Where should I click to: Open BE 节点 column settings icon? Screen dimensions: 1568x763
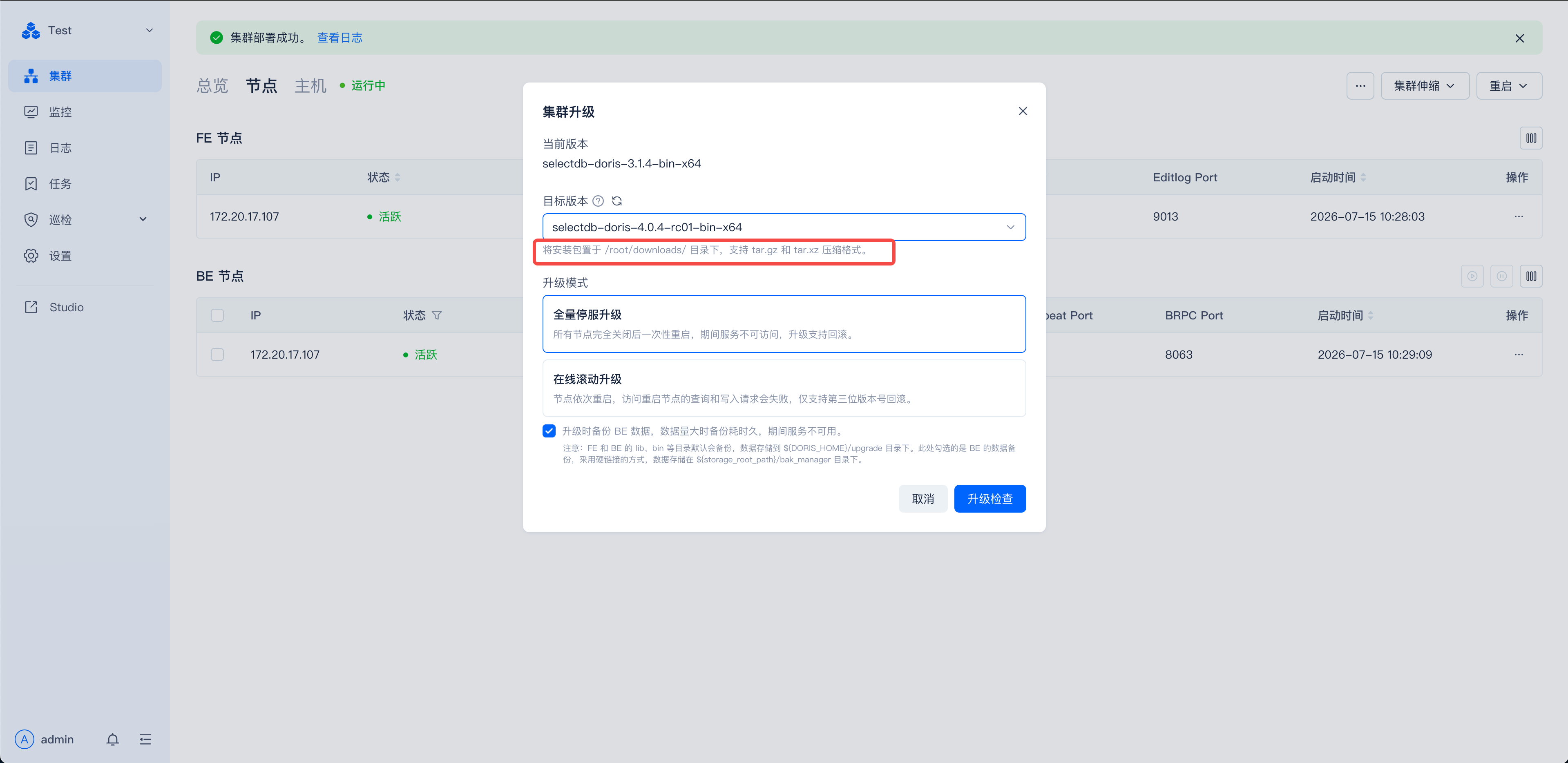tap(1531, 276)
